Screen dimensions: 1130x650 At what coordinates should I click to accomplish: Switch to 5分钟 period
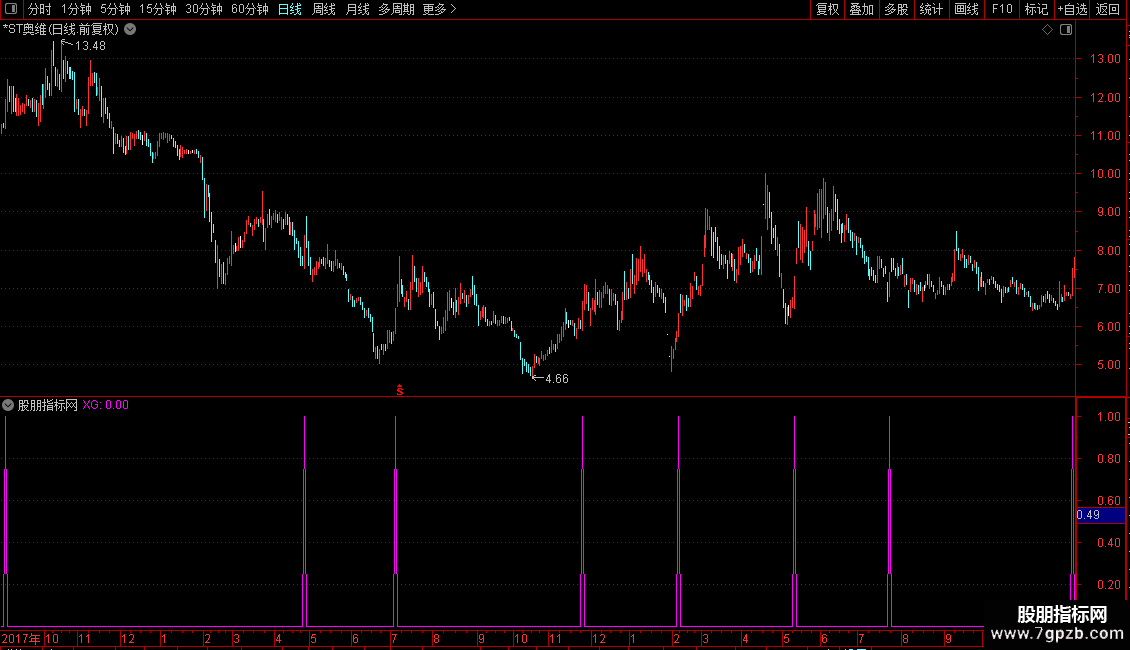click(115, 9)
